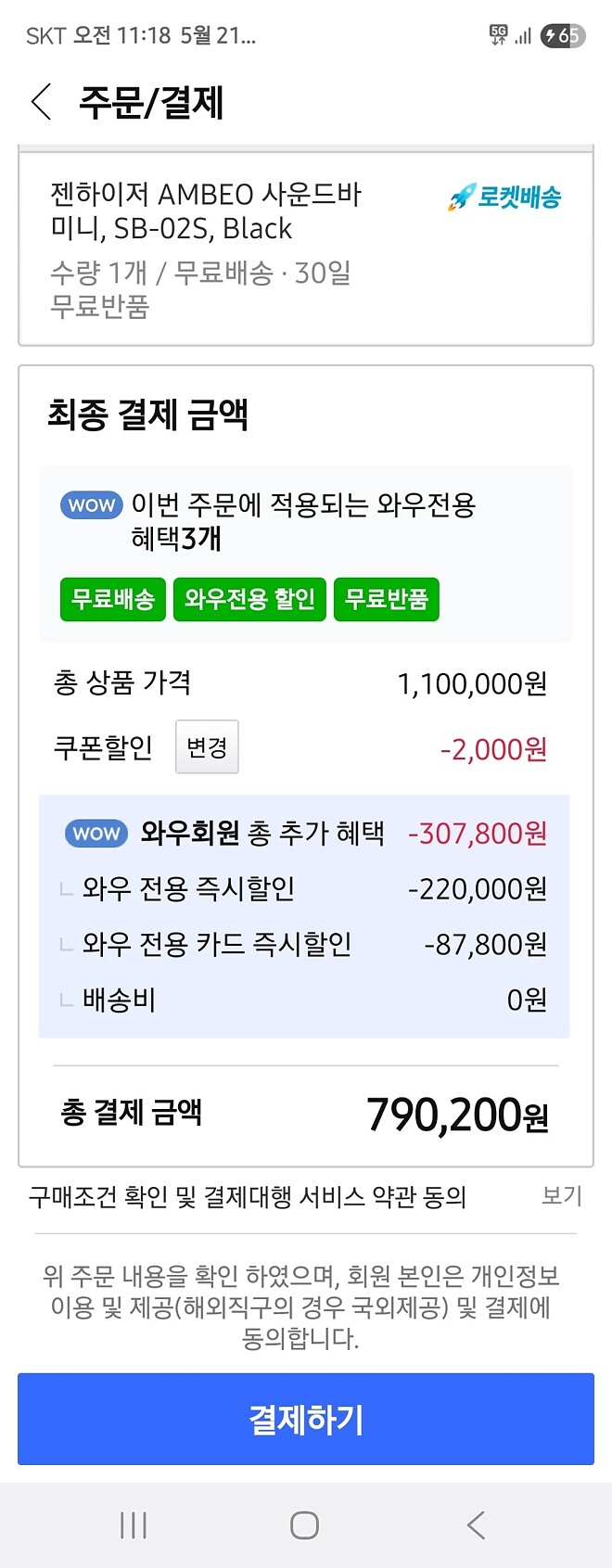Open the 변경 coupon change option
612x1568 pixels.
(207, 748)
